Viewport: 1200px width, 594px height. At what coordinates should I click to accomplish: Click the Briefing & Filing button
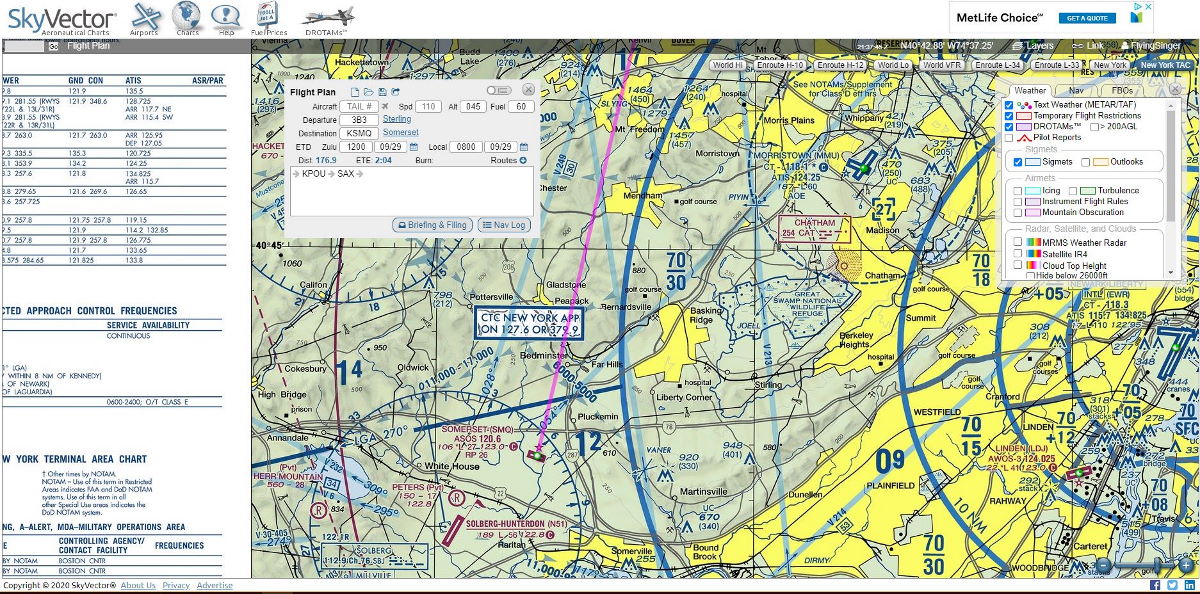click(x=432, y=225)
